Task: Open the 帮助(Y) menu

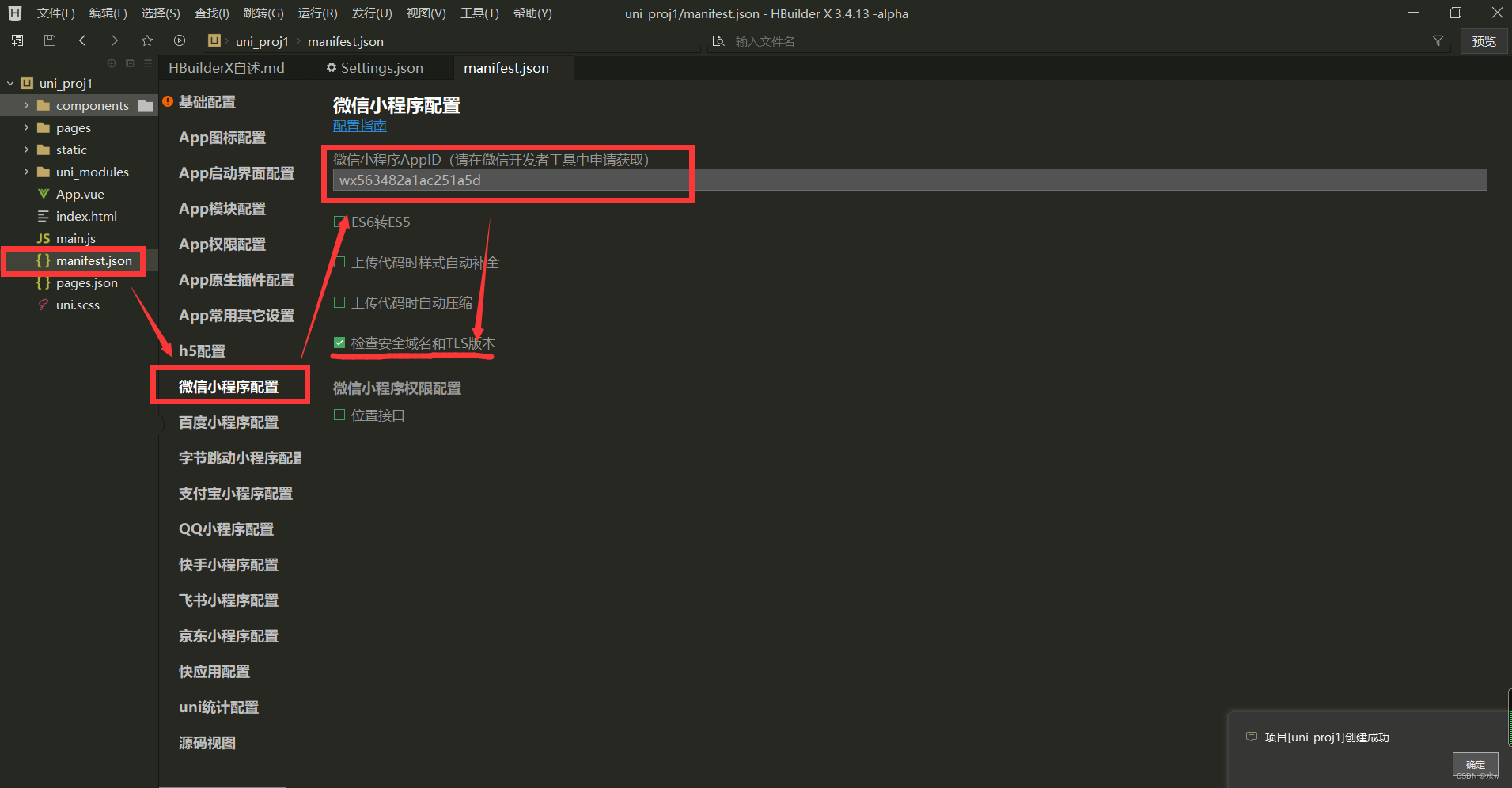Action: 532,13
